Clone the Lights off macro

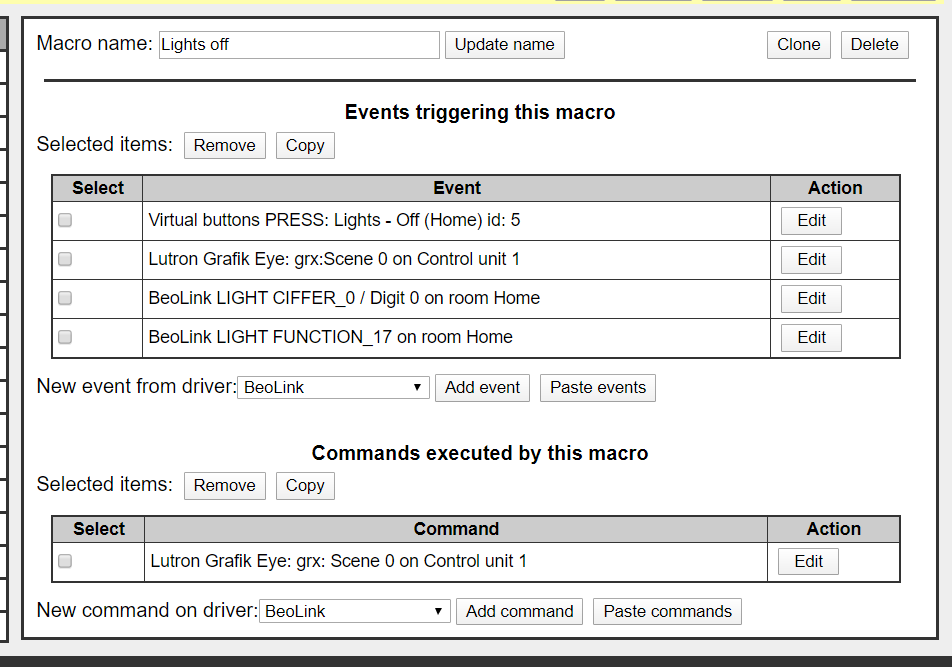pyautogui.click(x=798, y=45)
